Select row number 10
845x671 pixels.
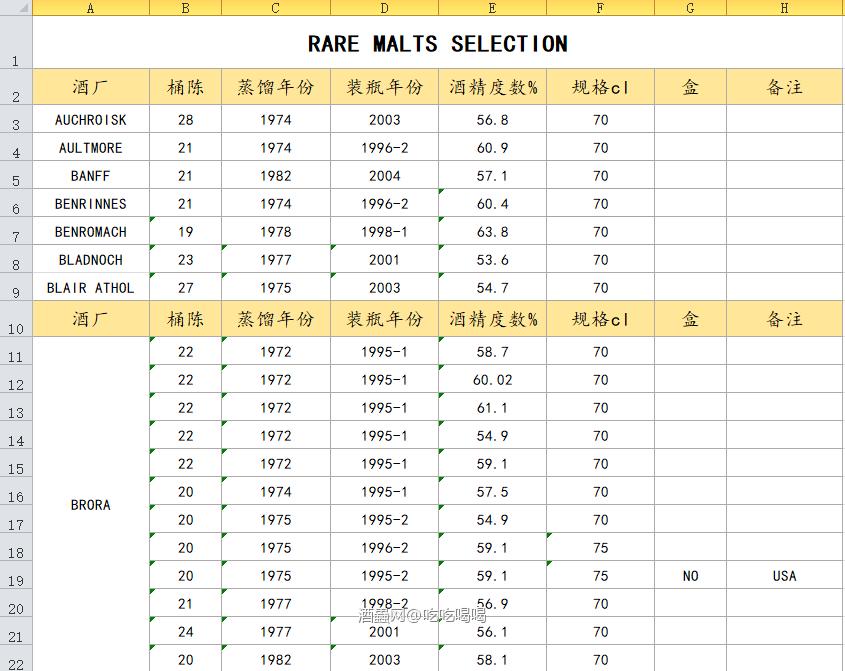[16, 319]
